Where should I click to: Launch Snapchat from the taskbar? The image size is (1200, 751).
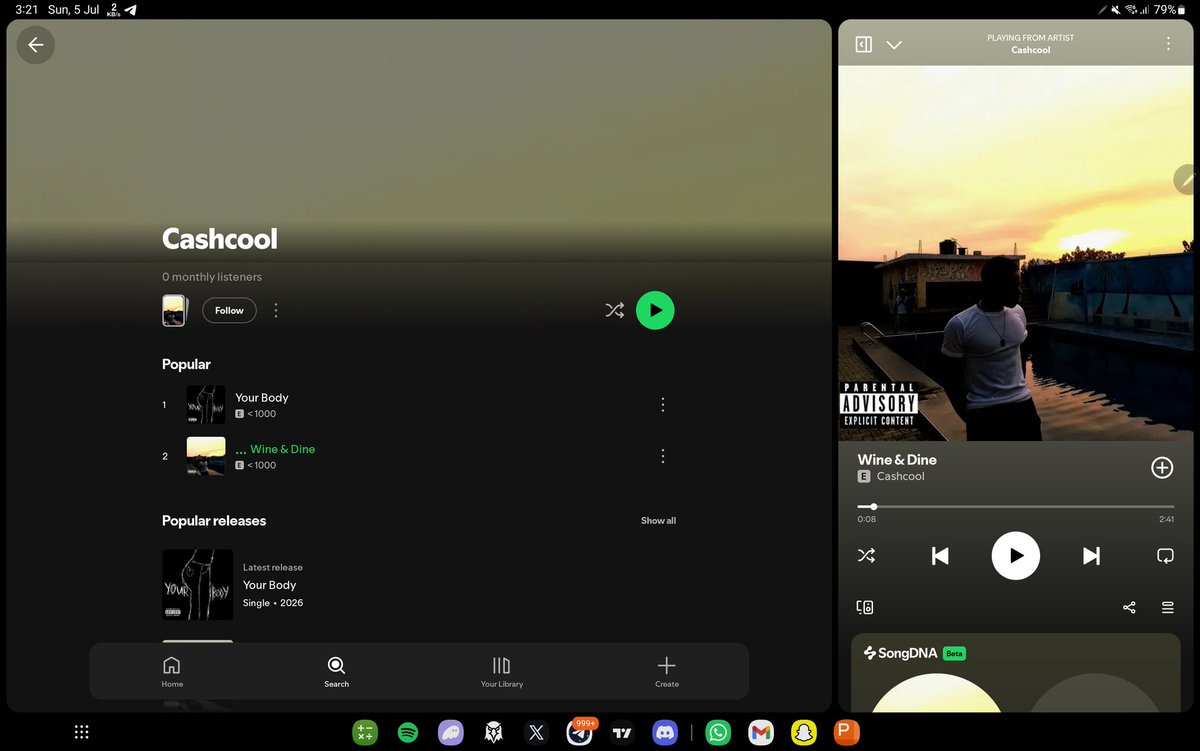click(804, 733)
